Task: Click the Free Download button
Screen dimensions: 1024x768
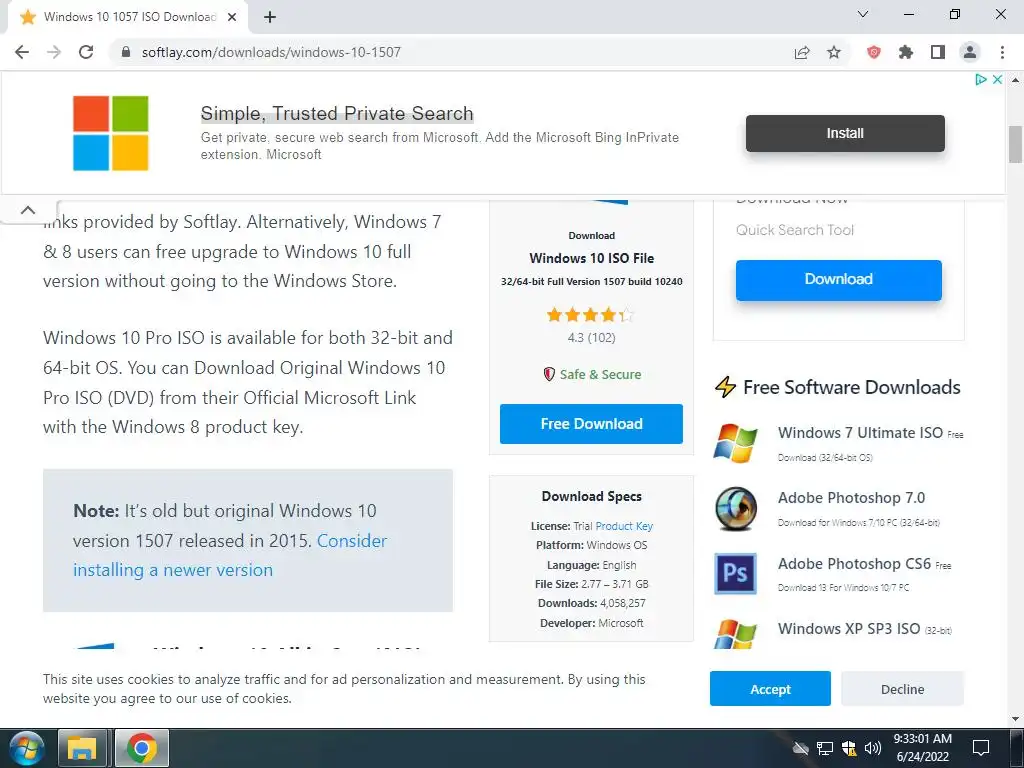Action: (x=591, y=424)
